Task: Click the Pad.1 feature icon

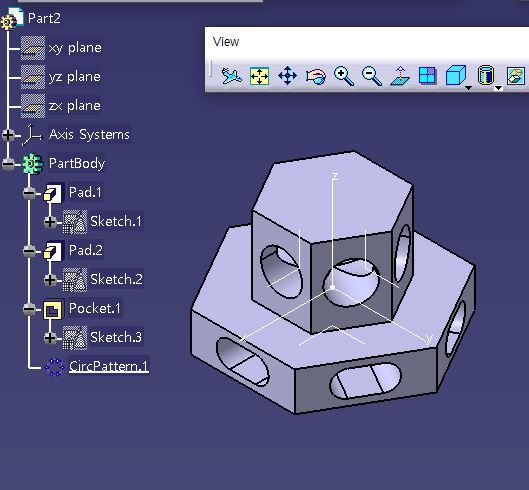Action: click(53, 193)
